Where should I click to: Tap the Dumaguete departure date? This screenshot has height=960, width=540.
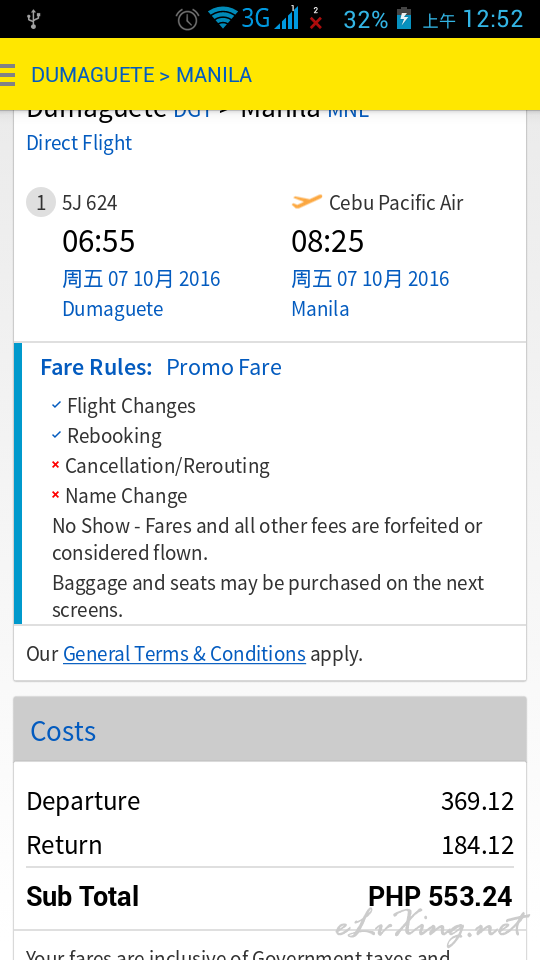(141, 279)
